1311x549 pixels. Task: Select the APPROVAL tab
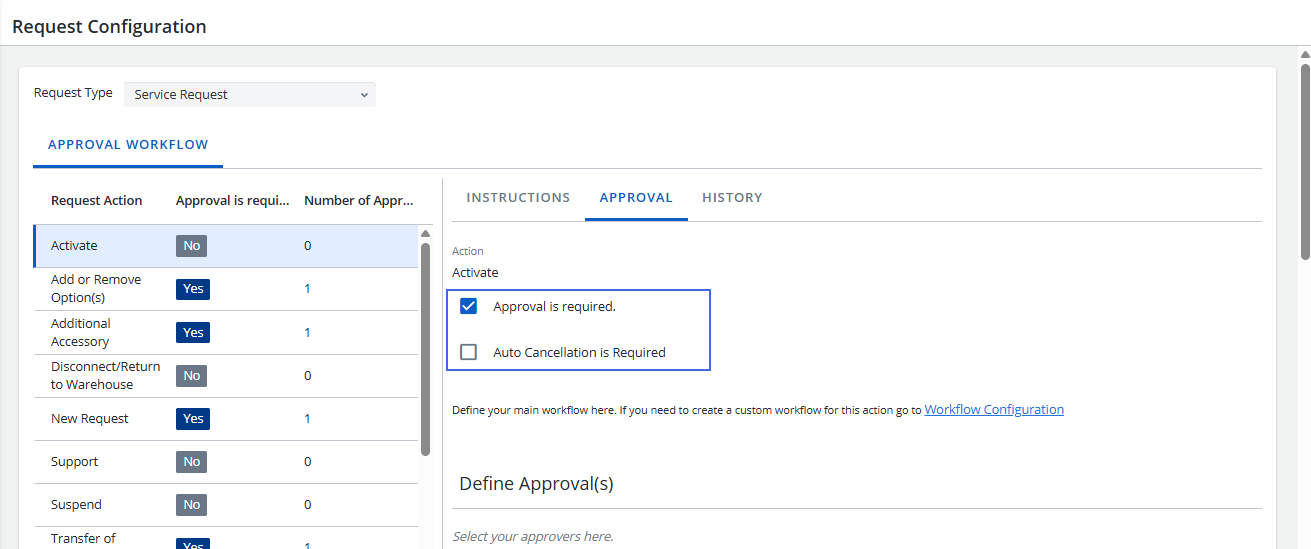pyautogui.click(x=636, y=198)
